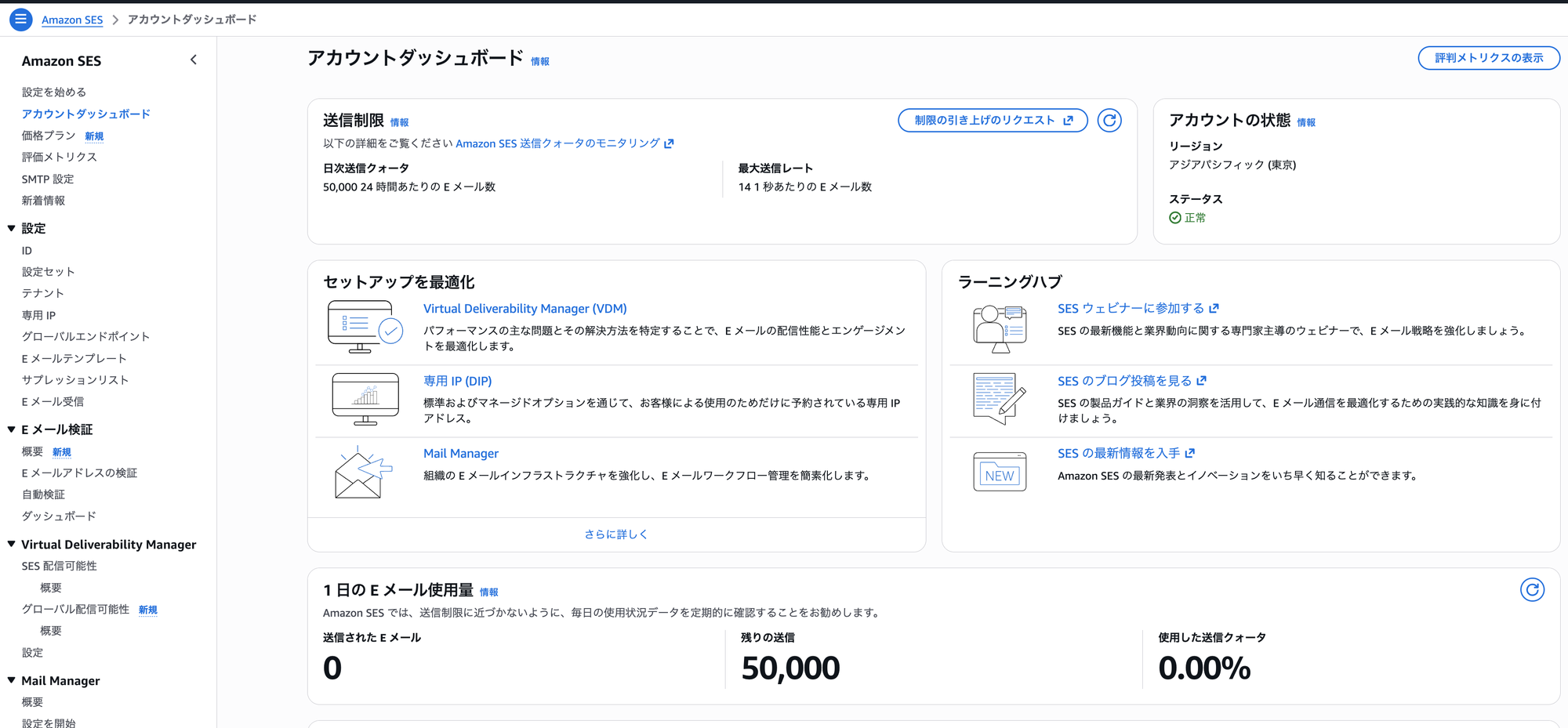Image resolution: width=1568 pixels, height=728 pixels.
Task: Open 設定セット in the sidebar
Action: coord(49,272)
